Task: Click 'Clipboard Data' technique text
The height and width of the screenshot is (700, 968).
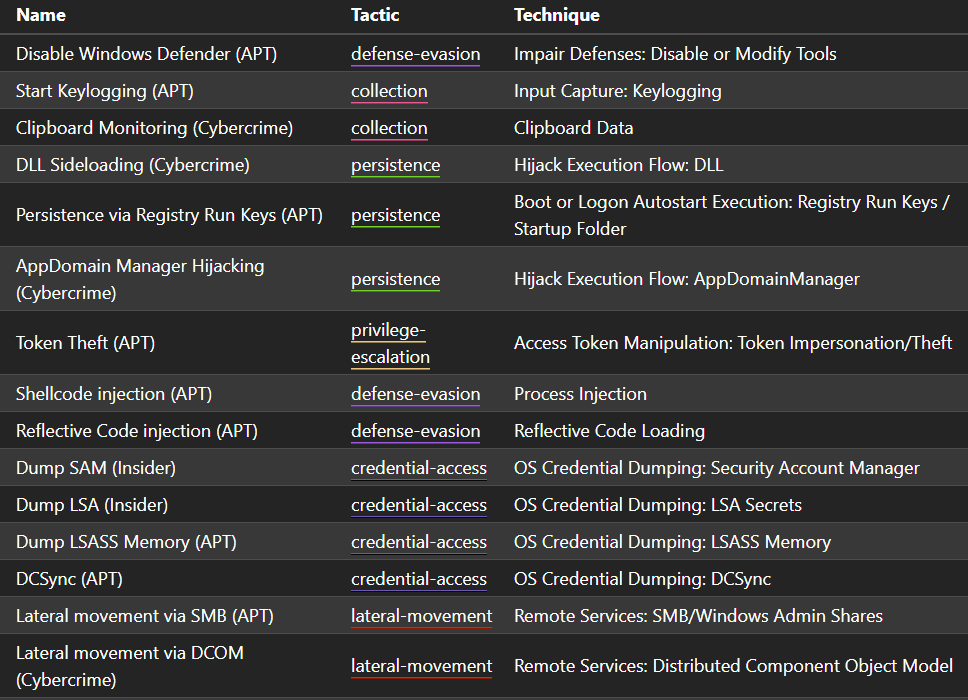Action: (x=574, y=128)
